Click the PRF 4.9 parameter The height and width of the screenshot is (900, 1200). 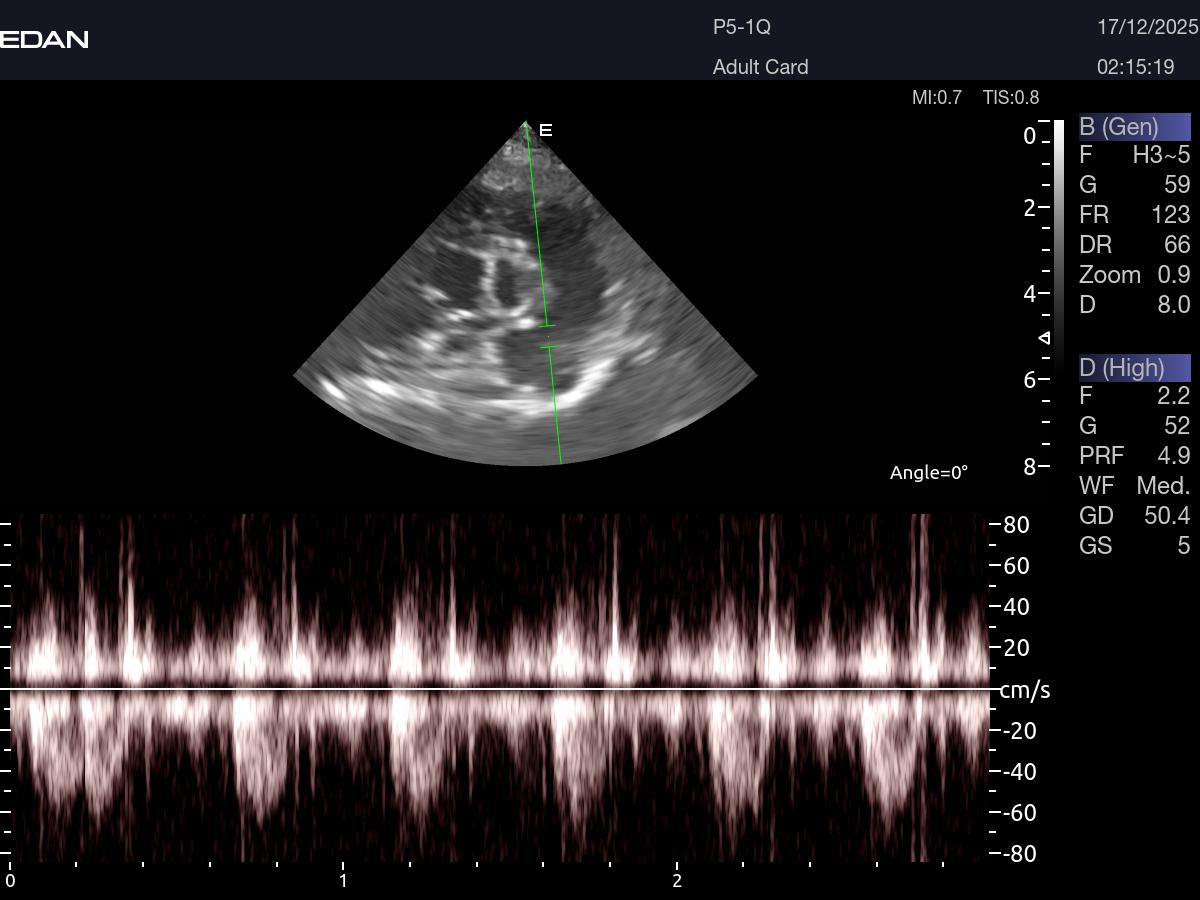click(1134, 456)
